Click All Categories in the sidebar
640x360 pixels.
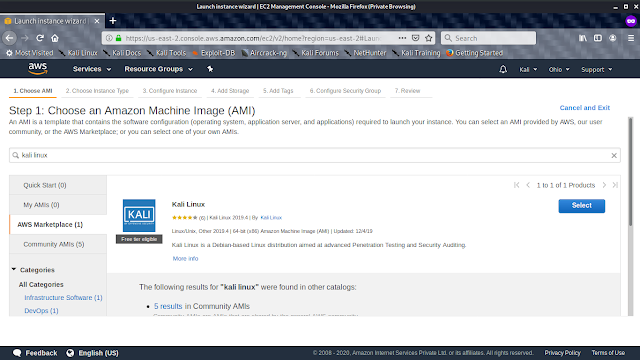41,284
